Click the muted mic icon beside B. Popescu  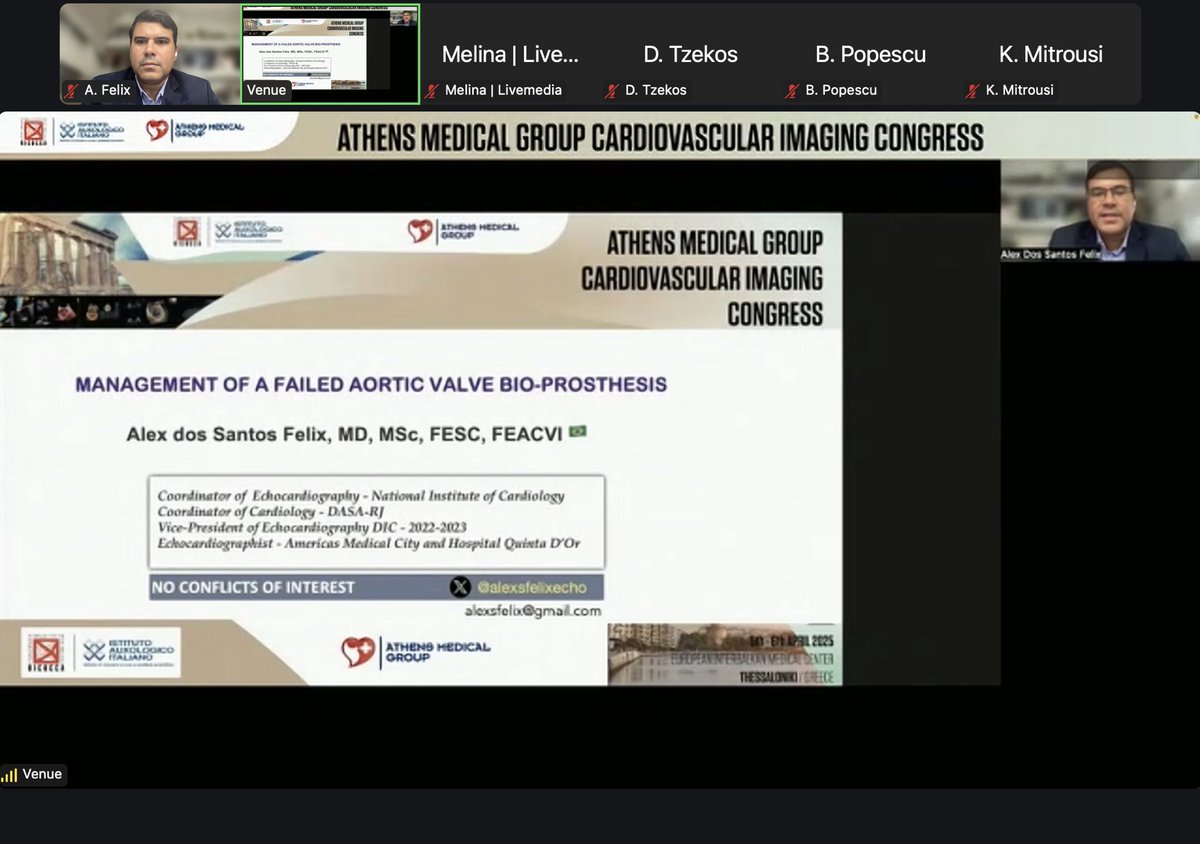[792, 90]
